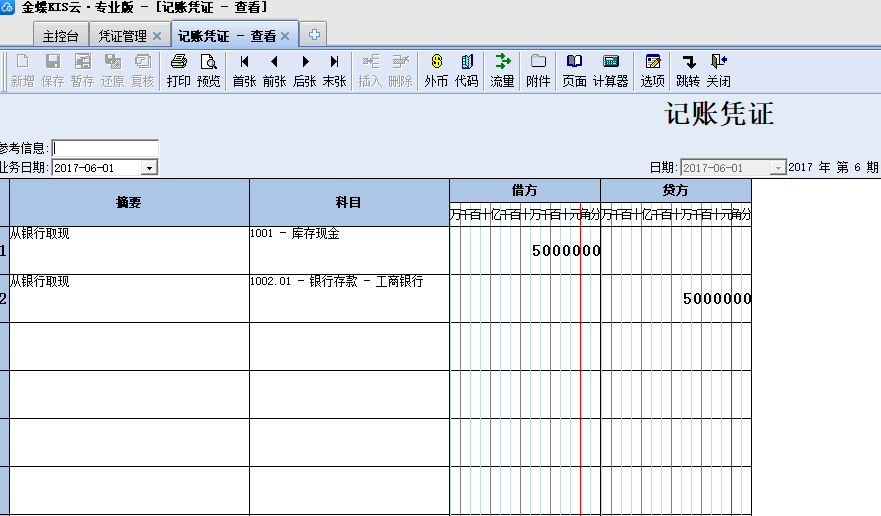881x516 pixels.
Task: Click the 业务日期 value 2017-06-01
Action: (84, 168)
